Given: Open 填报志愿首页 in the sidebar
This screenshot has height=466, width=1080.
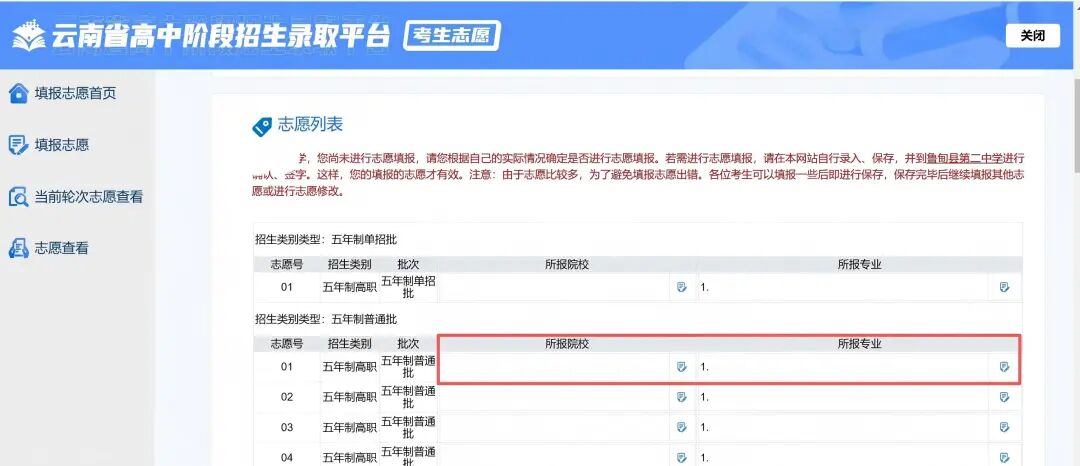Looking at the screenshot, I should tap(76, 93).
